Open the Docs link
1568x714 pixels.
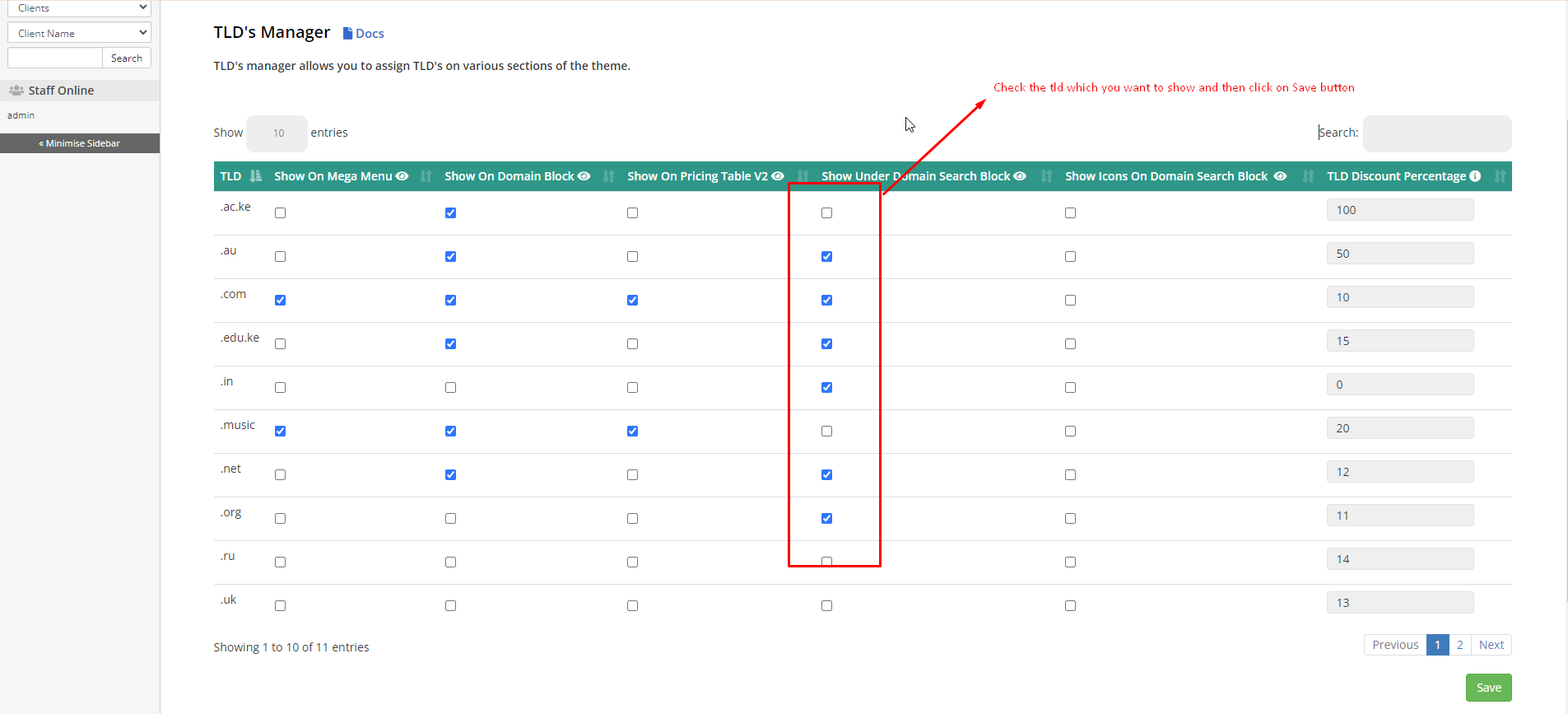pyautogui.click(x=364, y=34)
